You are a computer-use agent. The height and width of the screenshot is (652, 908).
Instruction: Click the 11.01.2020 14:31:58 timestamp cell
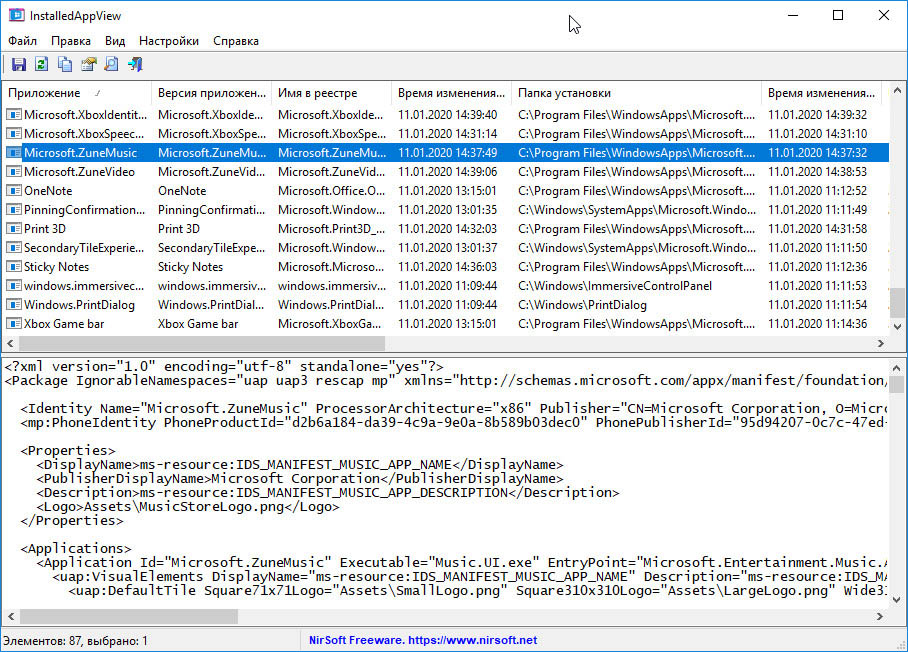(x=818, y=229)
